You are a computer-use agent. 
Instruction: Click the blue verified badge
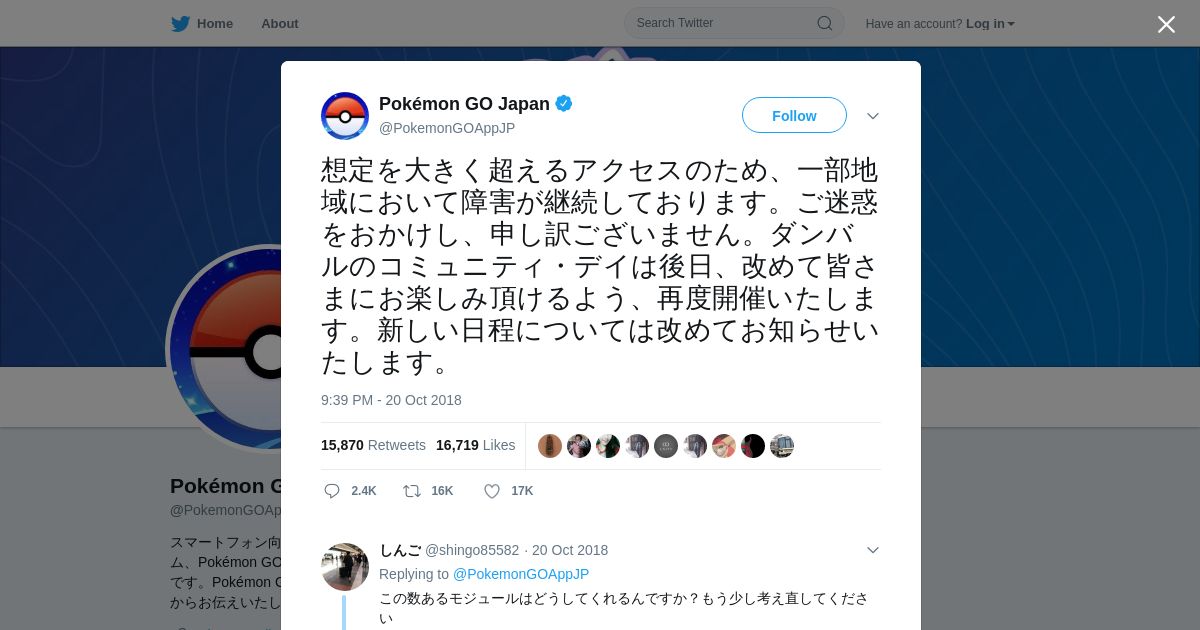click(564, 103)
